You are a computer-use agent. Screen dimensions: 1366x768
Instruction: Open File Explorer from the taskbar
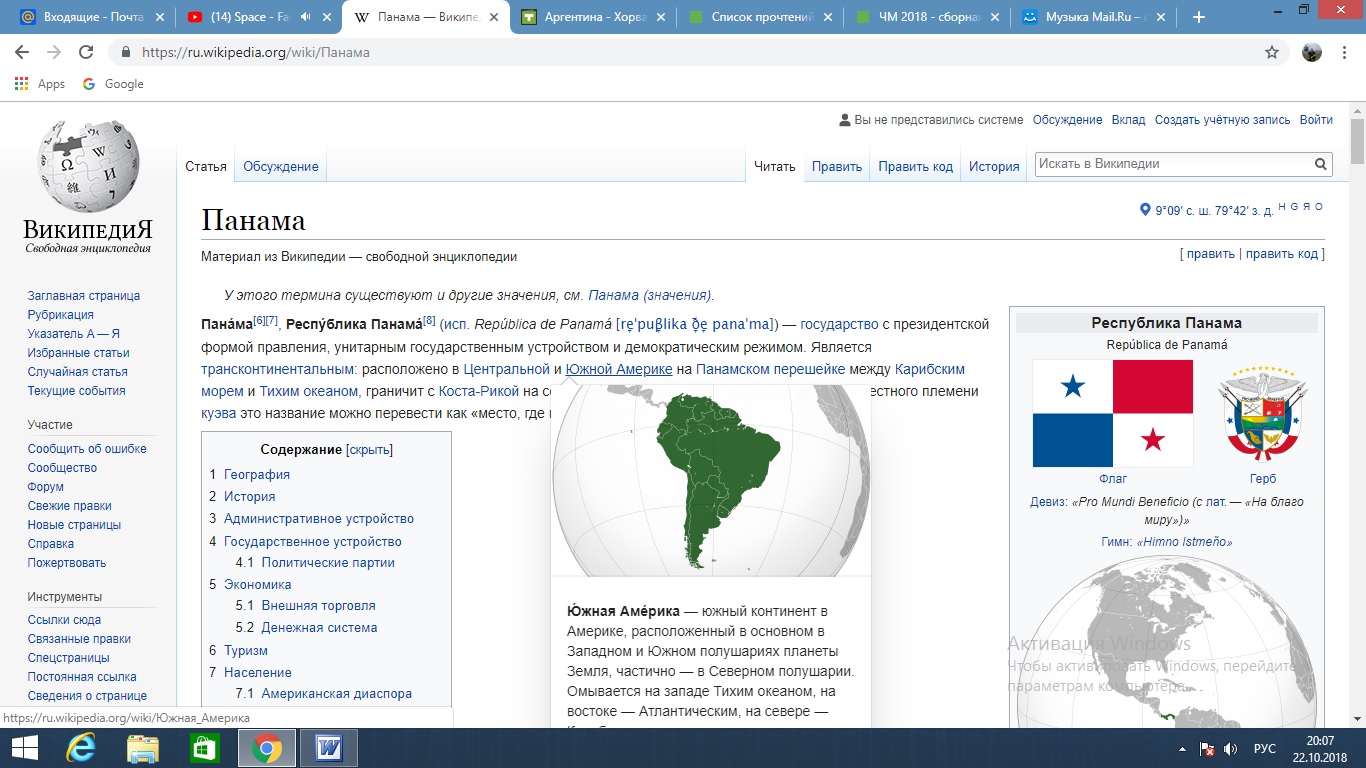point(143,748)
